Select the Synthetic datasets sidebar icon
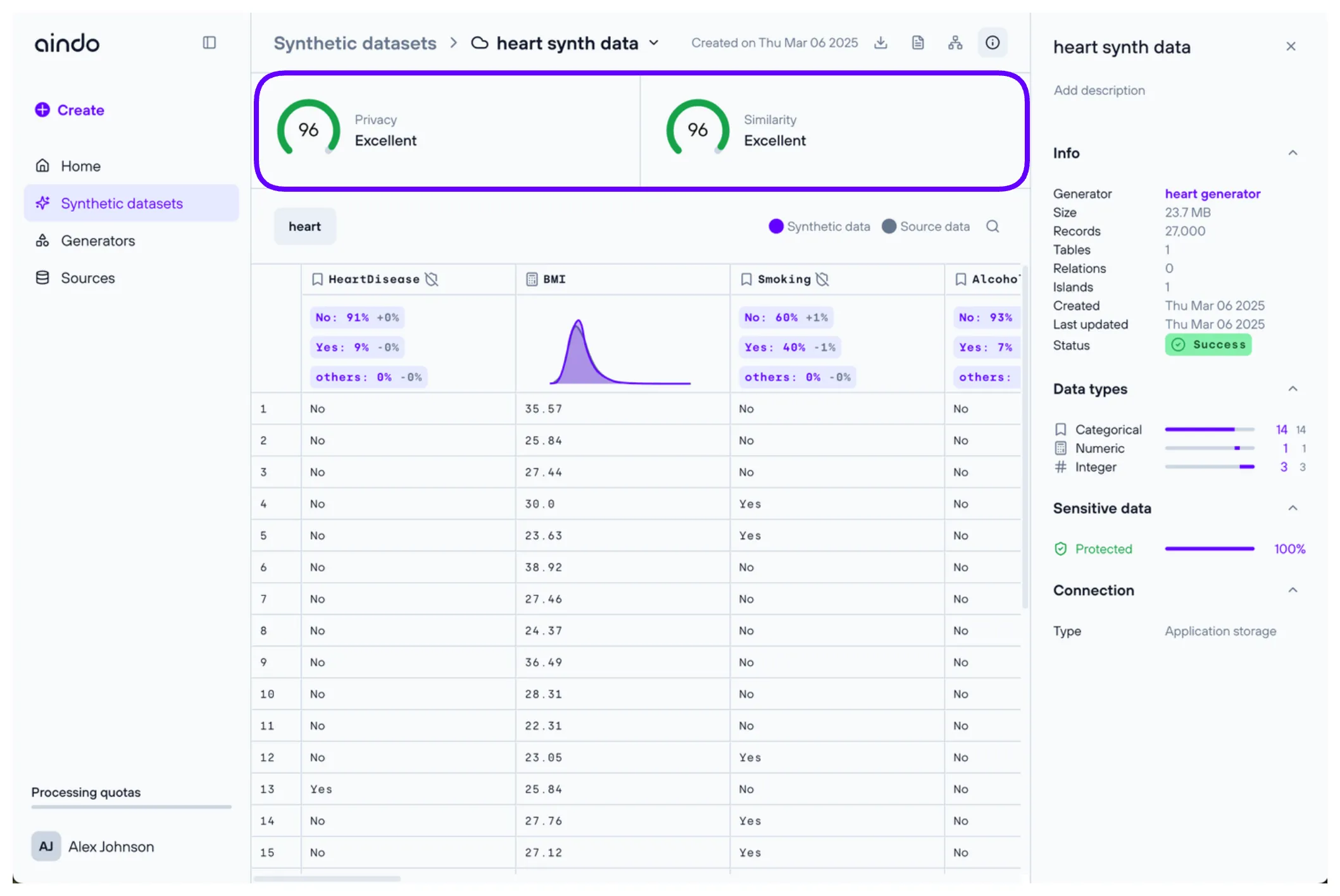This screenshot has width=1340, height=896. pos(42,203)
